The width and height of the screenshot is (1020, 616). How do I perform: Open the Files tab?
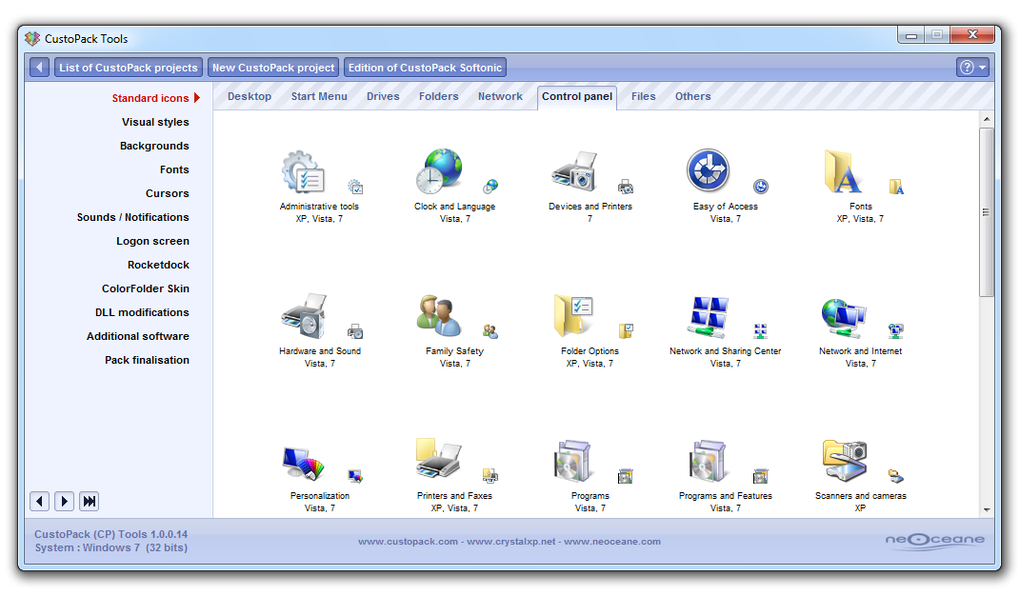tap(643, 96)
